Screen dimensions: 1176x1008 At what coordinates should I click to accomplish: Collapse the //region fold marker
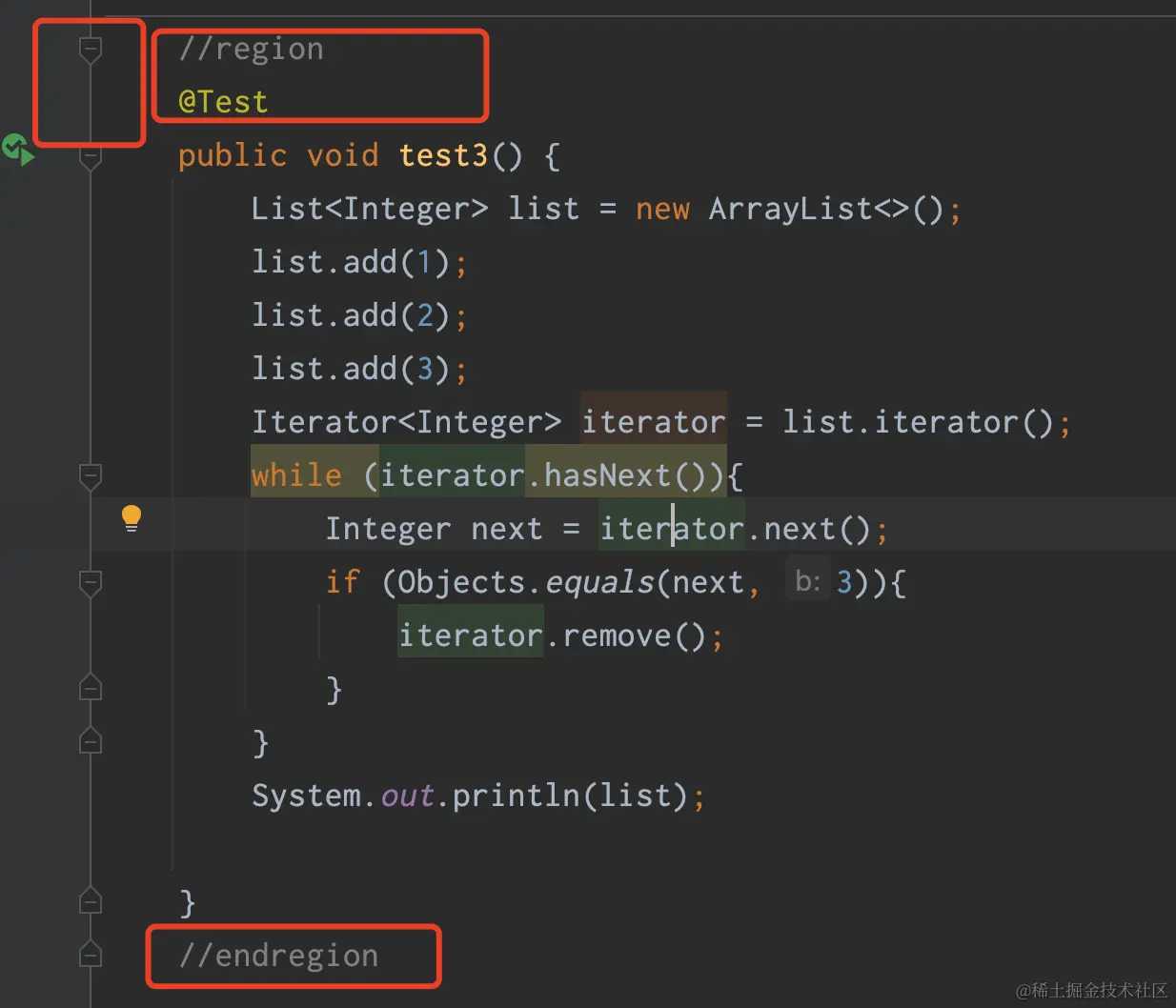tap(91, 50)
